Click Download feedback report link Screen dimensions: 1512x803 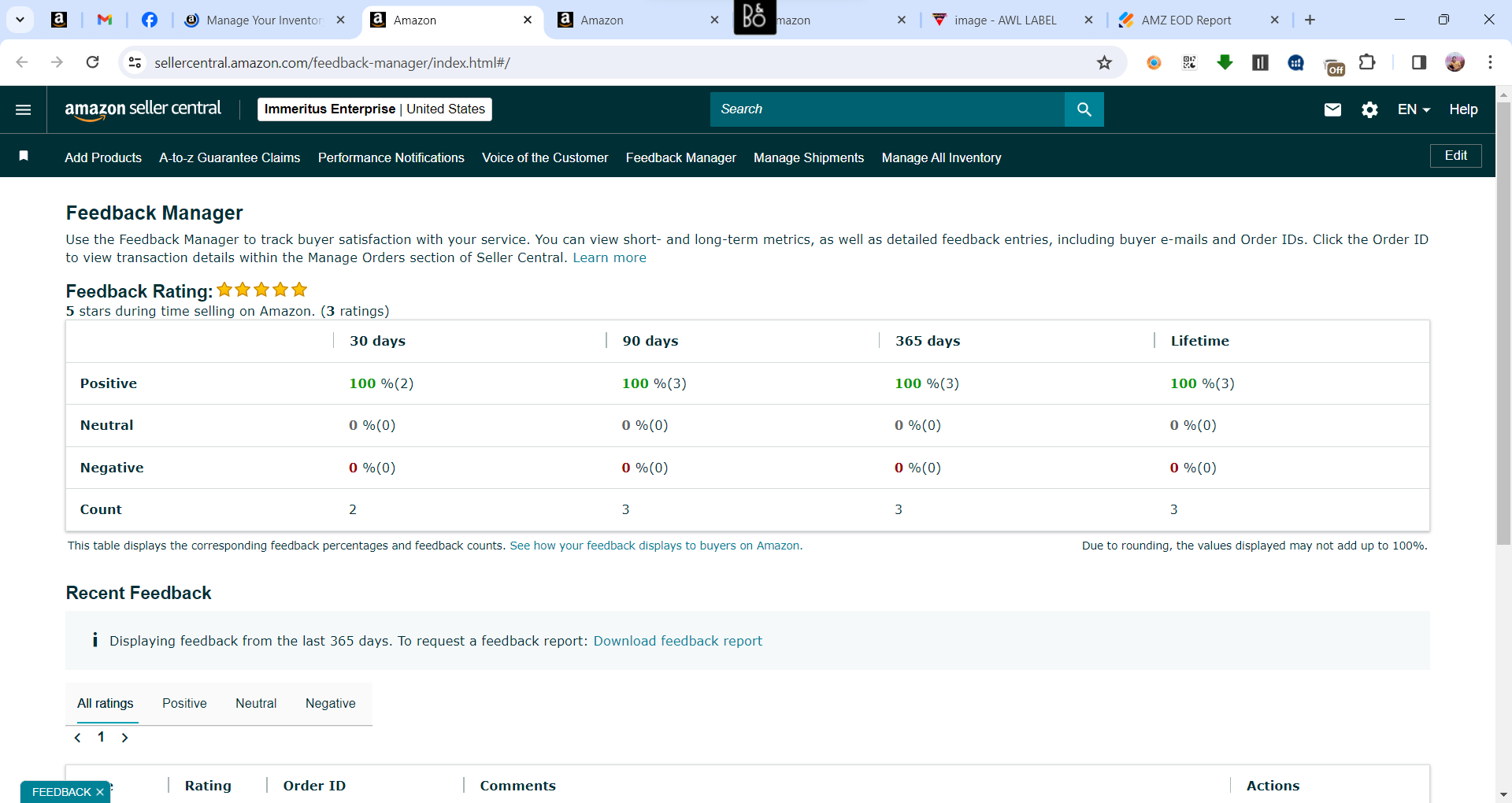[678, 641]
